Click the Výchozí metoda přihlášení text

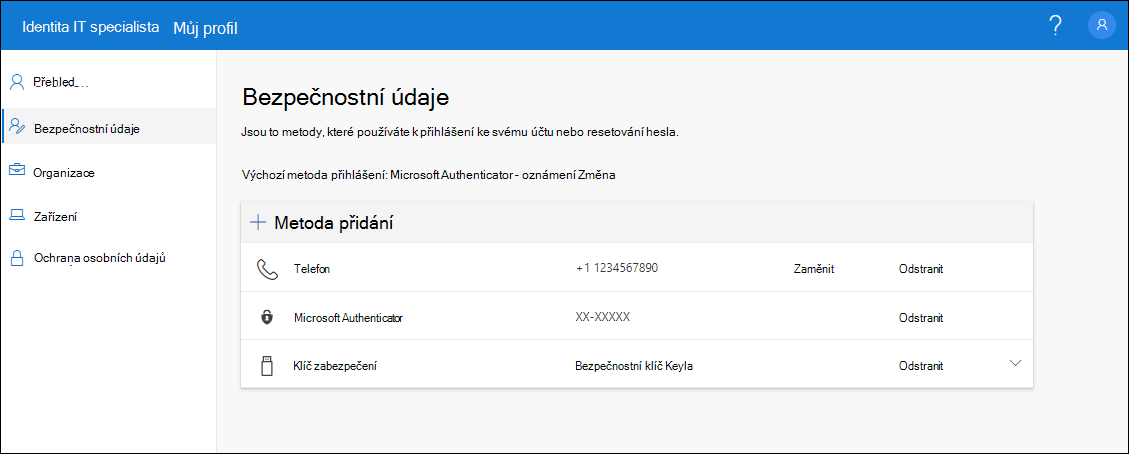coord(314,175)
